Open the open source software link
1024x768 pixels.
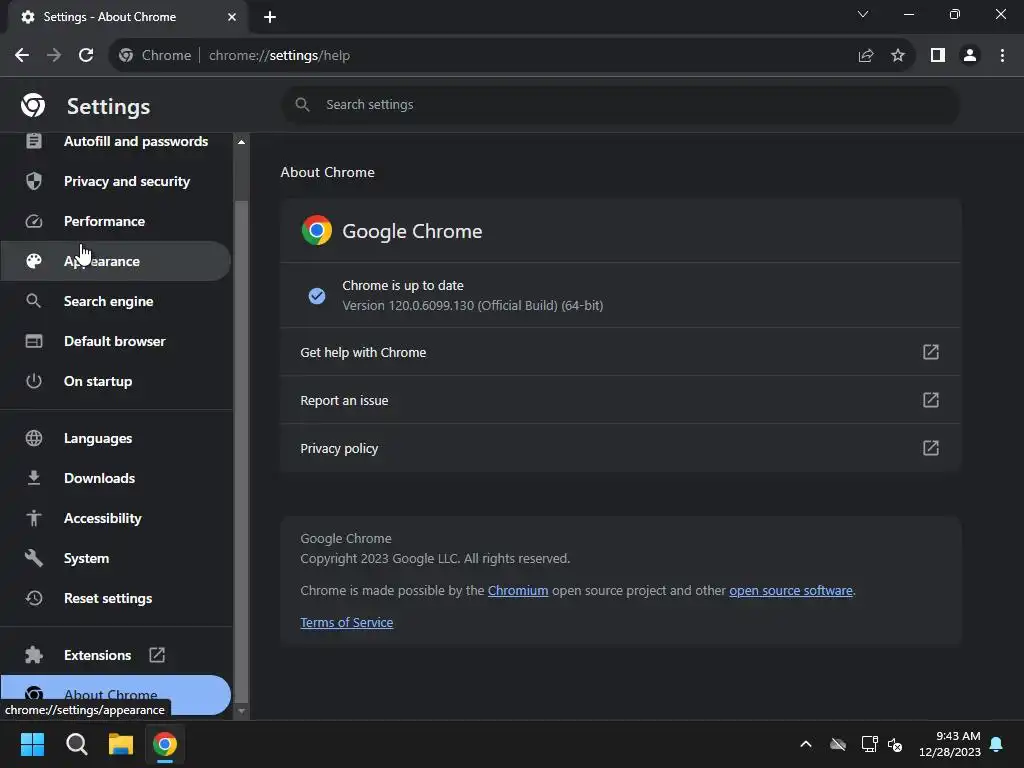[791, 590]
